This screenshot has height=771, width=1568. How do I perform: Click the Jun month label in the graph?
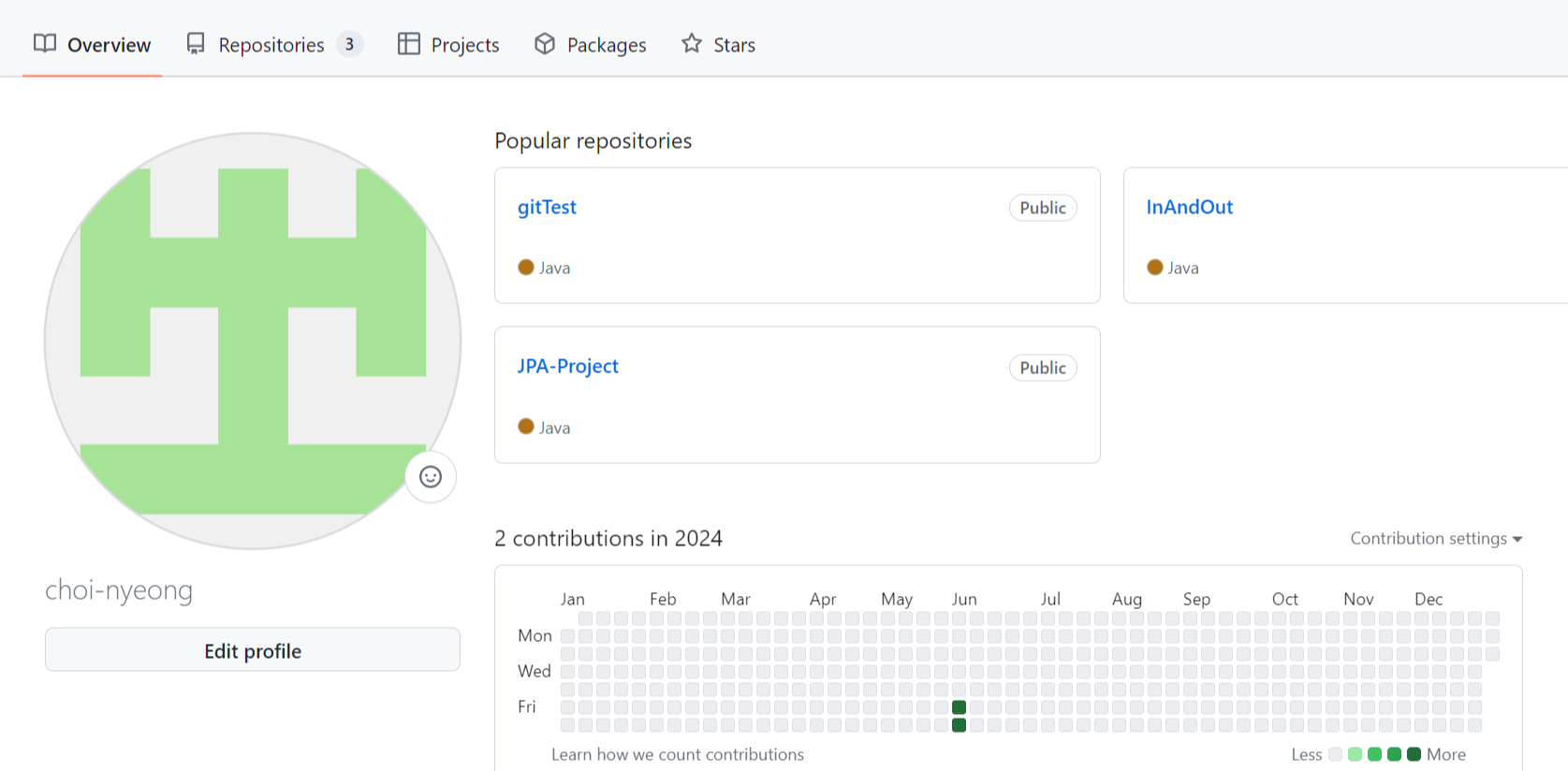[x=964, y=599]
